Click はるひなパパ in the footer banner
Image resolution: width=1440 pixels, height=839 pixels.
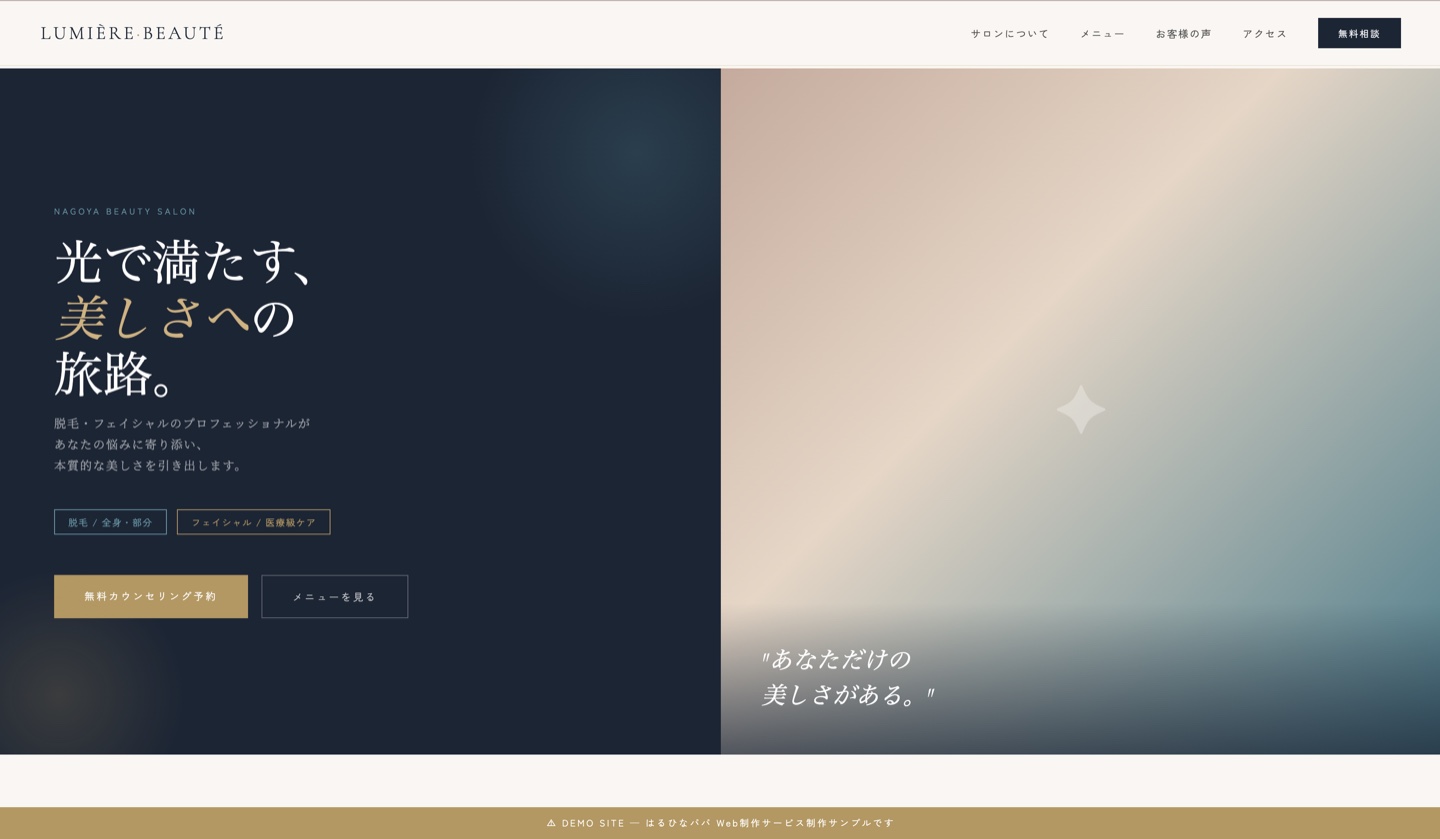tap(677, 823)
